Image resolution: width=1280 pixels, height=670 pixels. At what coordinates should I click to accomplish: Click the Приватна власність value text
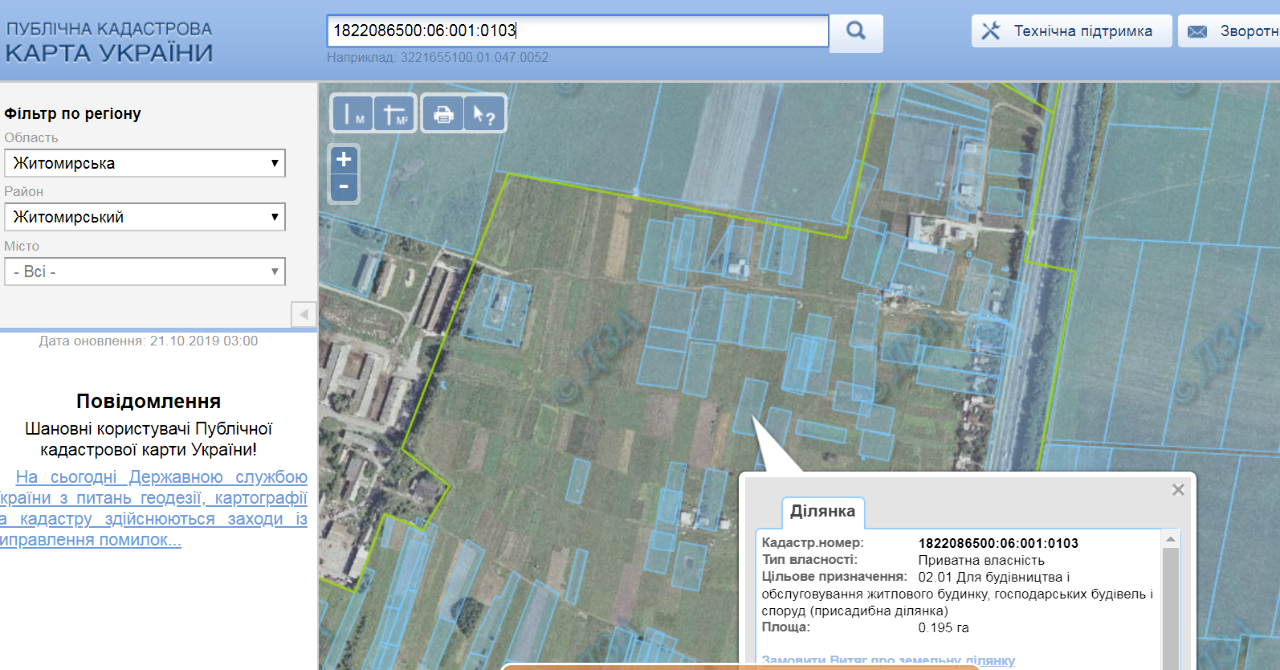981,560
